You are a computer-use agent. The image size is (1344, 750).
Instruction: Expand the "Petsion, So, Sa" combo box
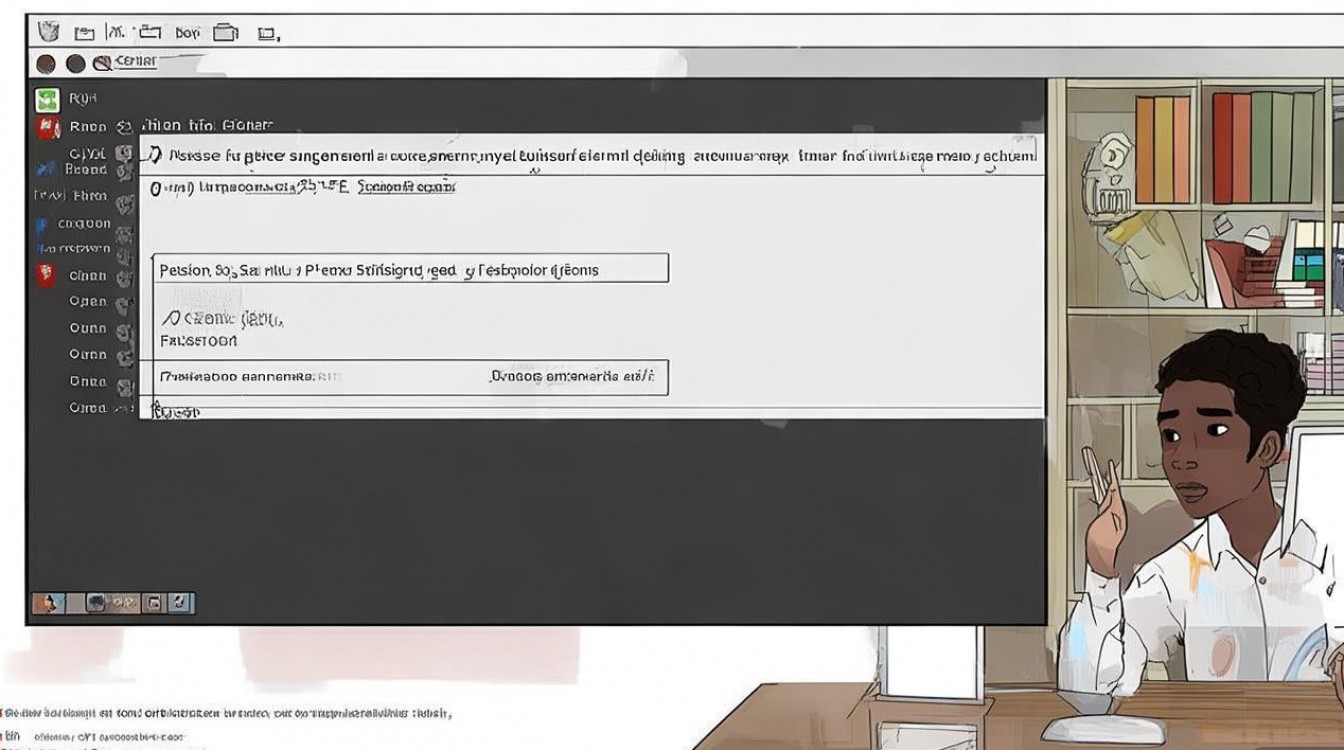(x=411, y=269)
